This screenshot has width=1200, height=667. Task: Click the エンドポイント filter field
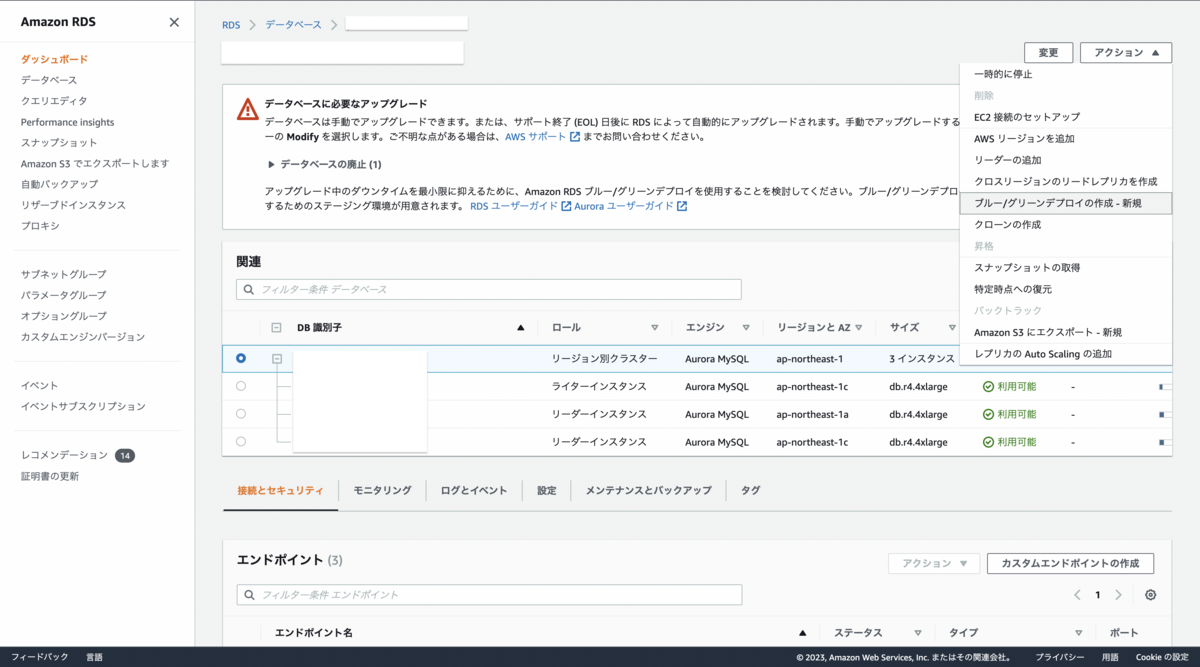coord(489,595)
